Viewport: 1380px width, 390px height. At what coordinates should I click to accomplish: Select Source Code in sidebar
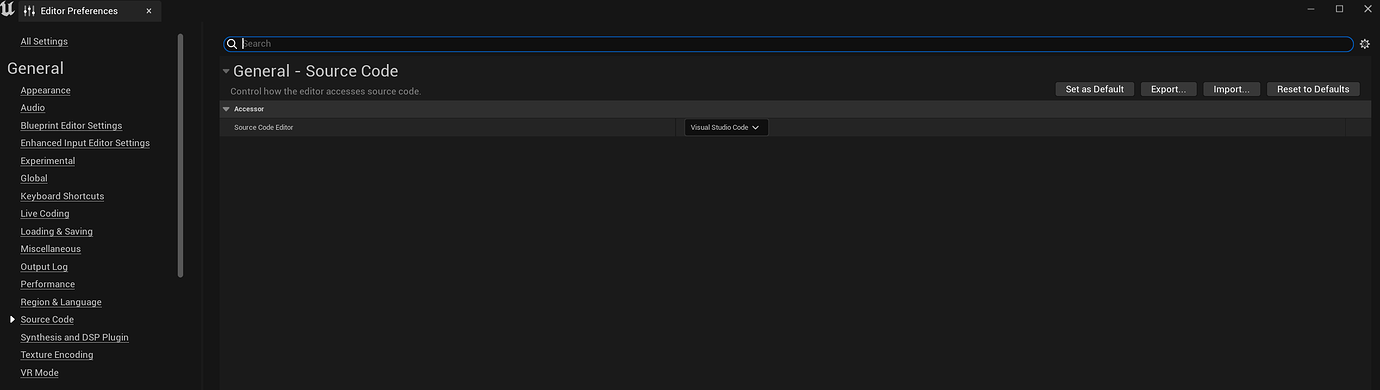click(47, 320)
